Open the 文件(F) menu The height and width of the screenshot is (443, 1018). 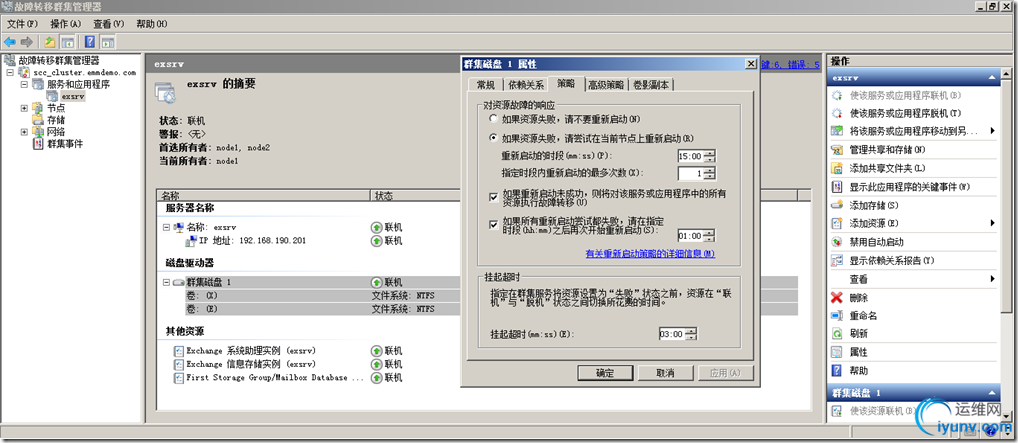pyautogui.click(x=22, y=24)
